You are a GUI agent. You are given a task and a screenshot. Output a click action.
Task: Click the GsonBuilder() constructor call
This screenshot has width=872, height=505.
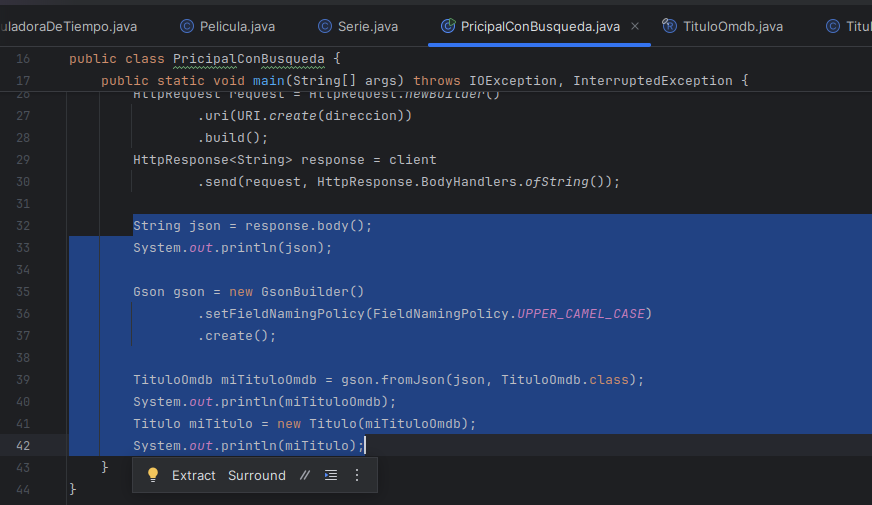point(313,291)
